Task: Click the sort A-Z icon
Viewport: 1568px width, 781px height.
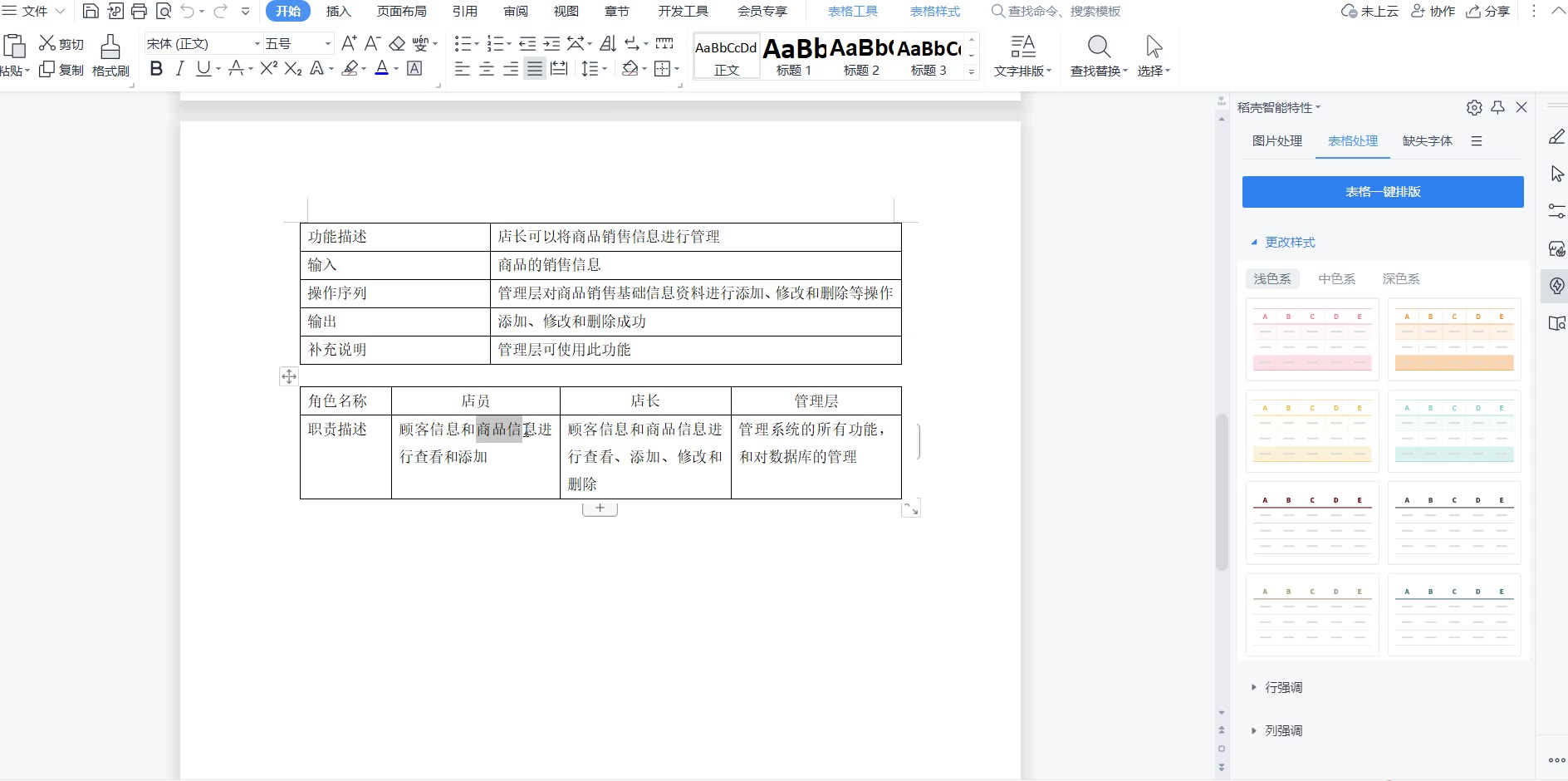Action: click(608, 43)
